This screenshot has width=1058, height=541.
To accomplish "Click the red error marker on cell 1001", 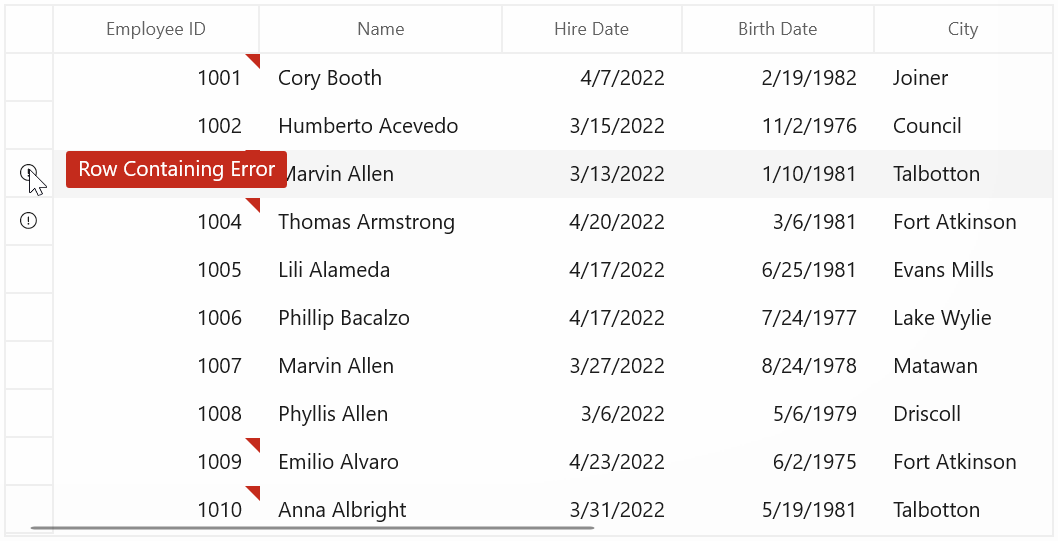I will (x=252, y=61).
